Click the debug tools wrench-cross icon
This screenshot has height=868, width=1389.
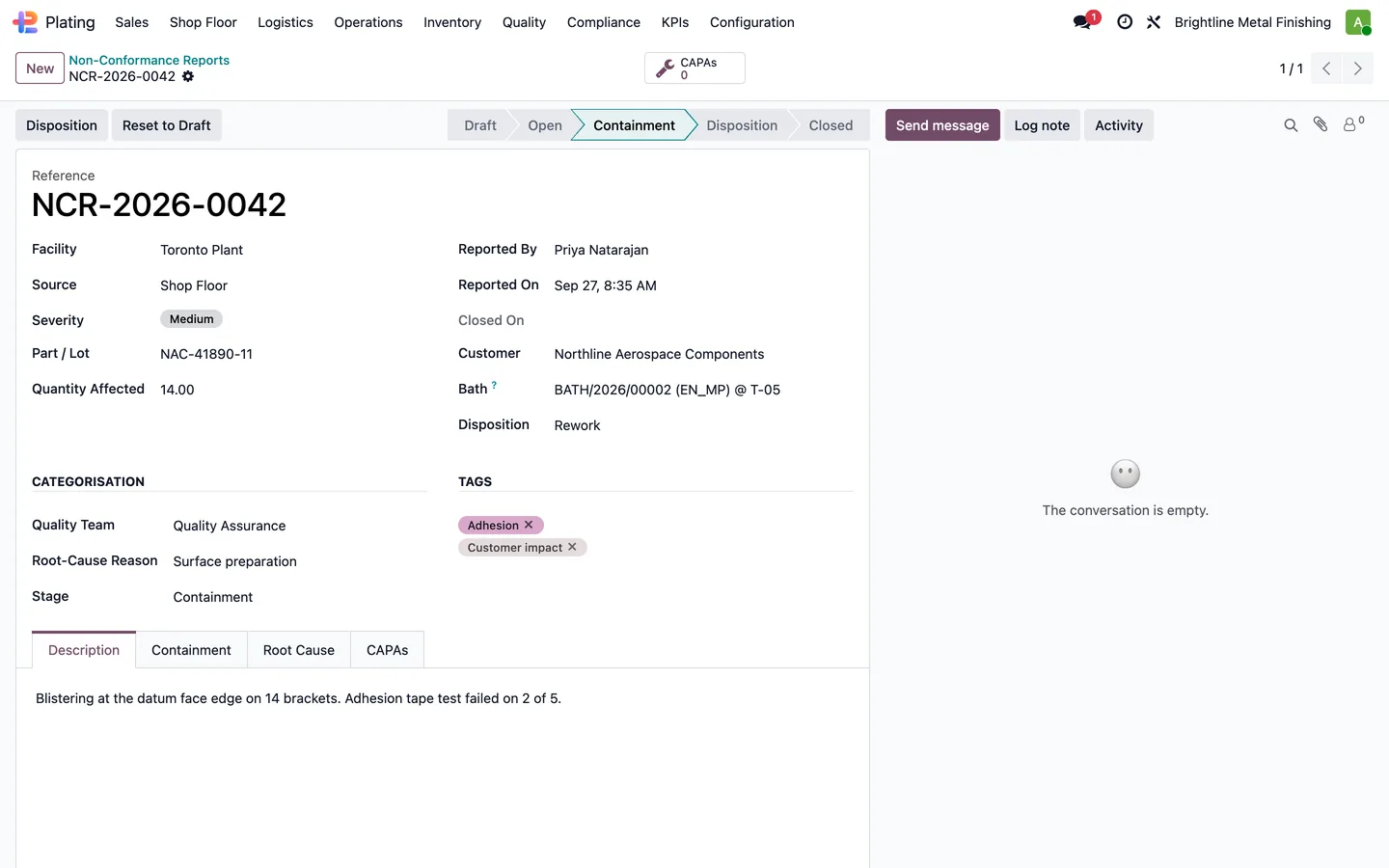pos(1154,22)
